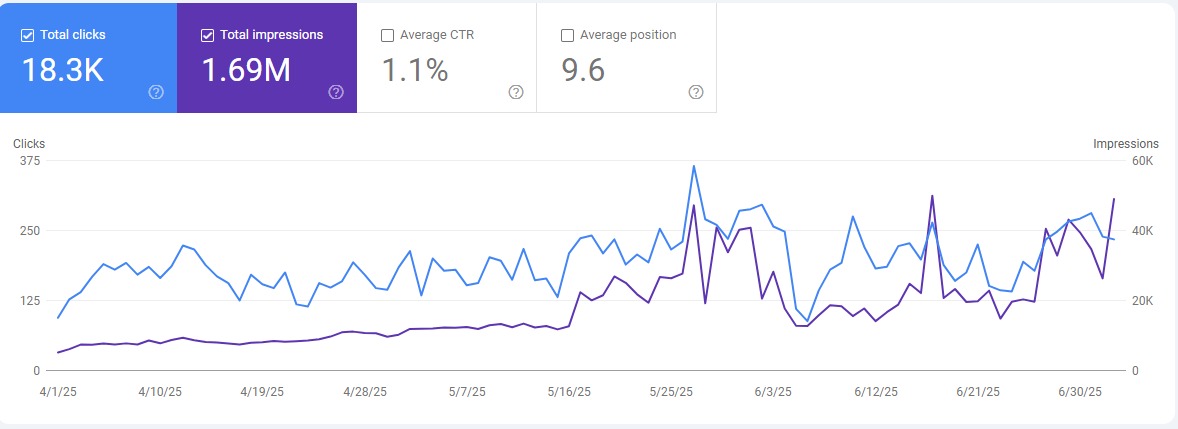
Task: Click the Average position help icon
Action: (x=696, y=92)
